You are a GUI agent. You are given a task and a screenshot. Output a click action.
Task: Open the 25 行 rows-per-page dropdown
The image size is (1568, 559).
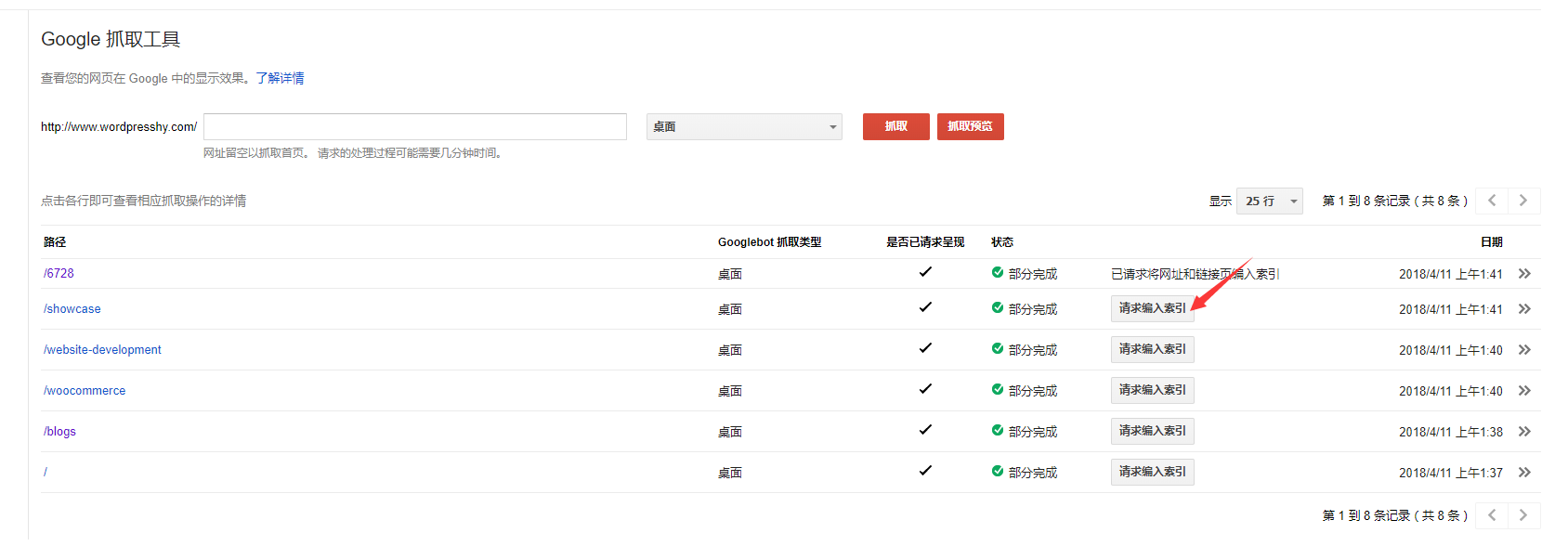point(1269,201)
